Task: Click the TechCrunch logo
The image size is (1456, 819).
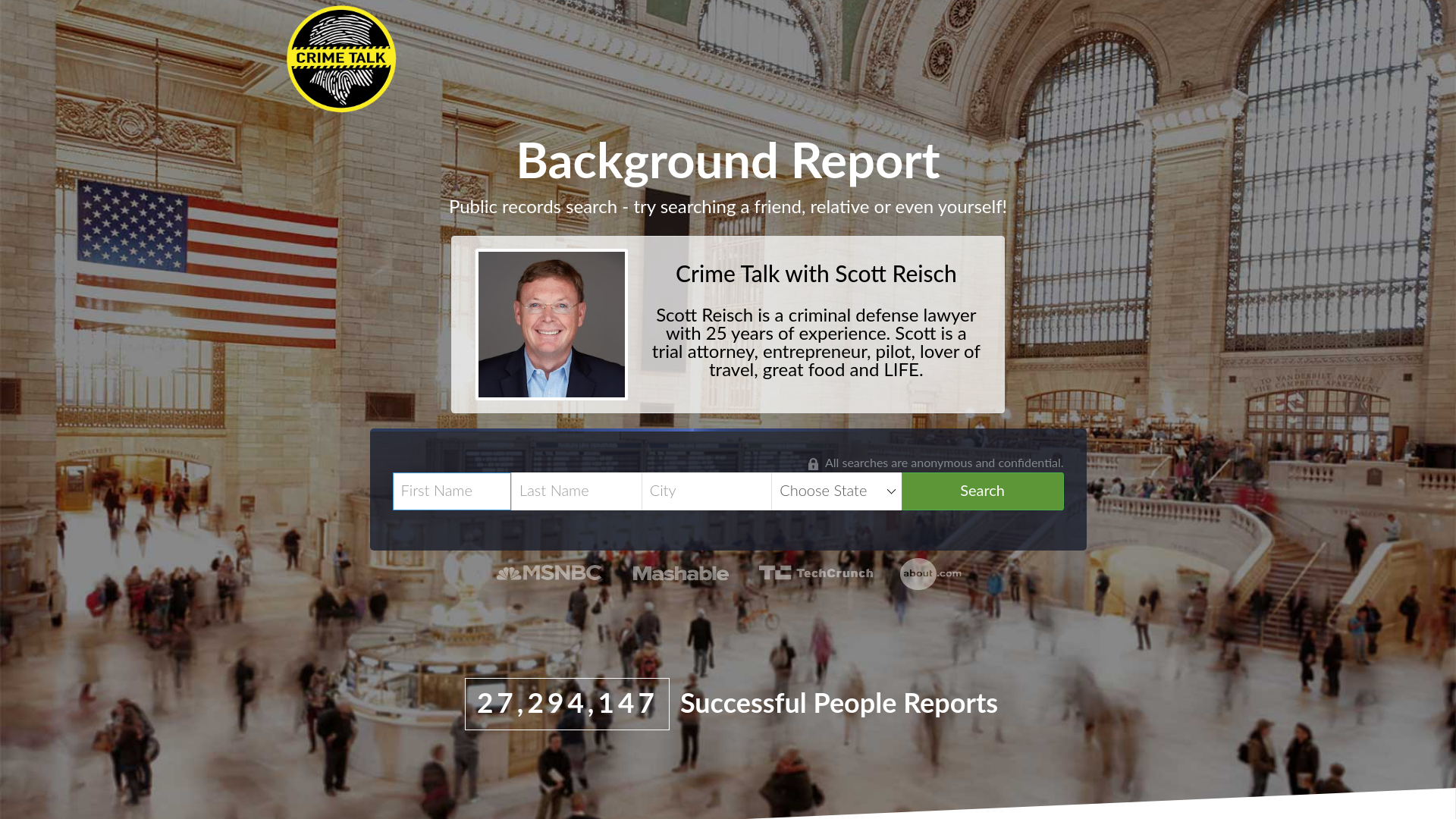Action: tap(816, 573)
